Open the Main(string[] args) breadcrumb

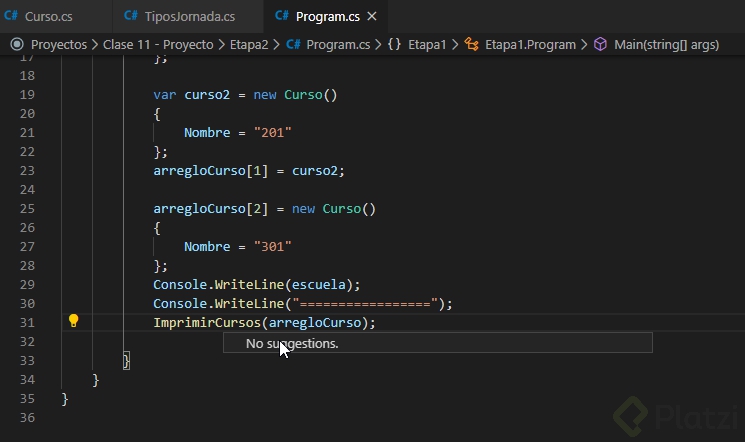click(667, 45)
